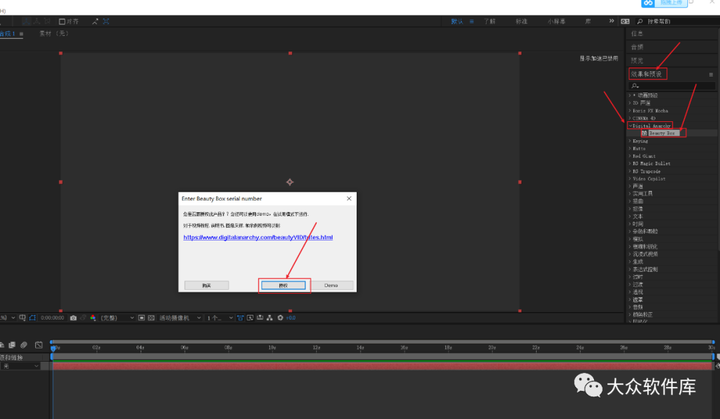Open the resolution (完整) dropdown
720x419 pixels.
tap(117, 318)
